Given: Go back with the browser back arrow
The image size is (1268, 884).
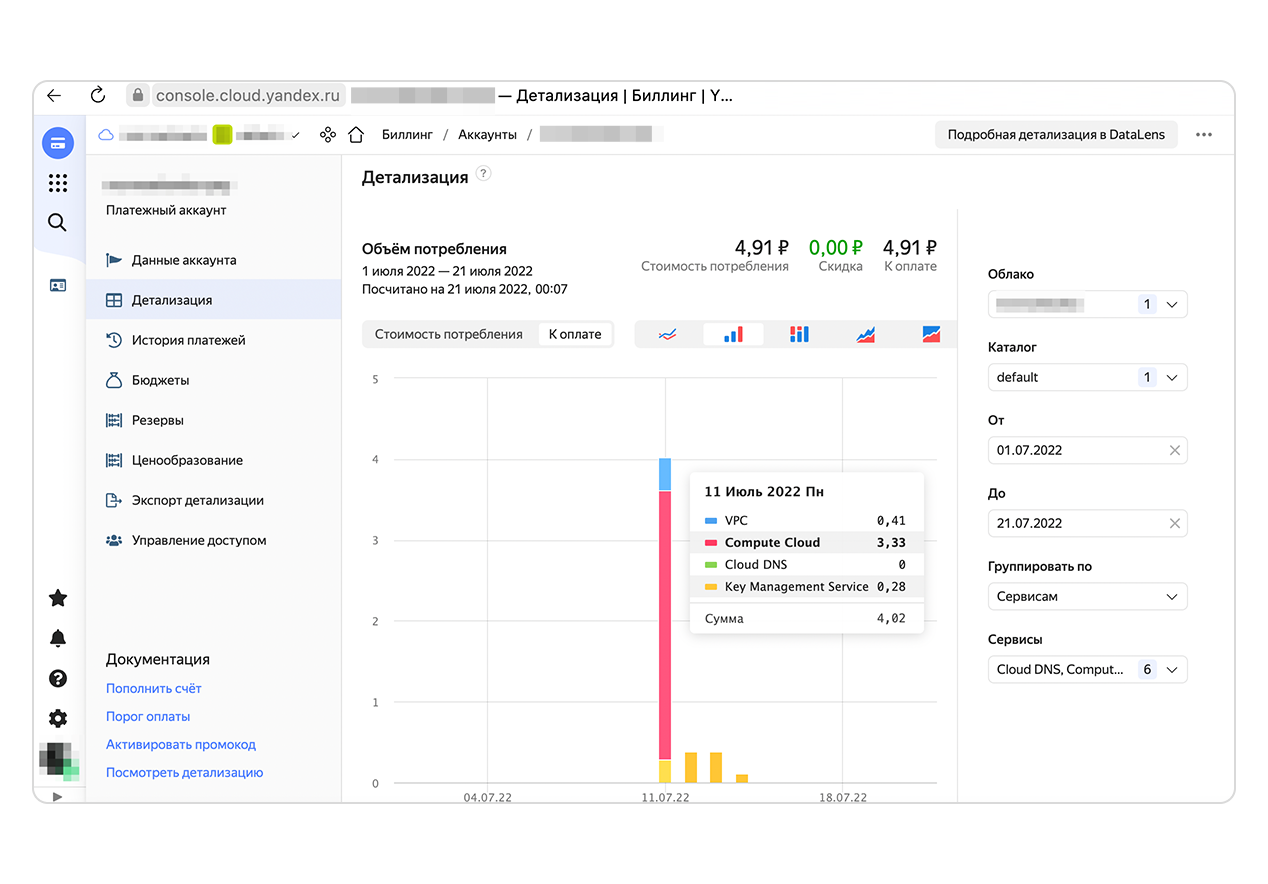Looking at the screenshot, I should (x=54, y=96).
